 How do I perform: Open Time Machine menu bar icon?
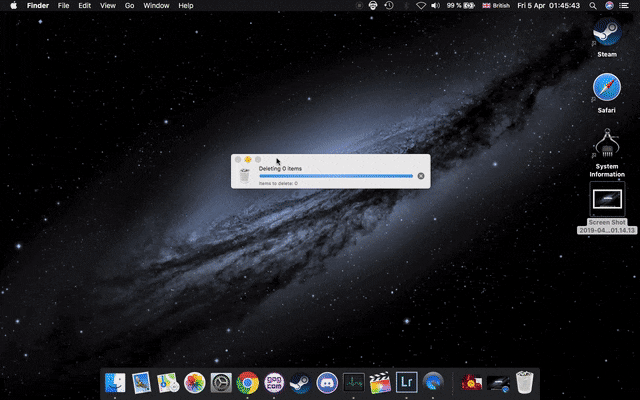coord(389,6)
